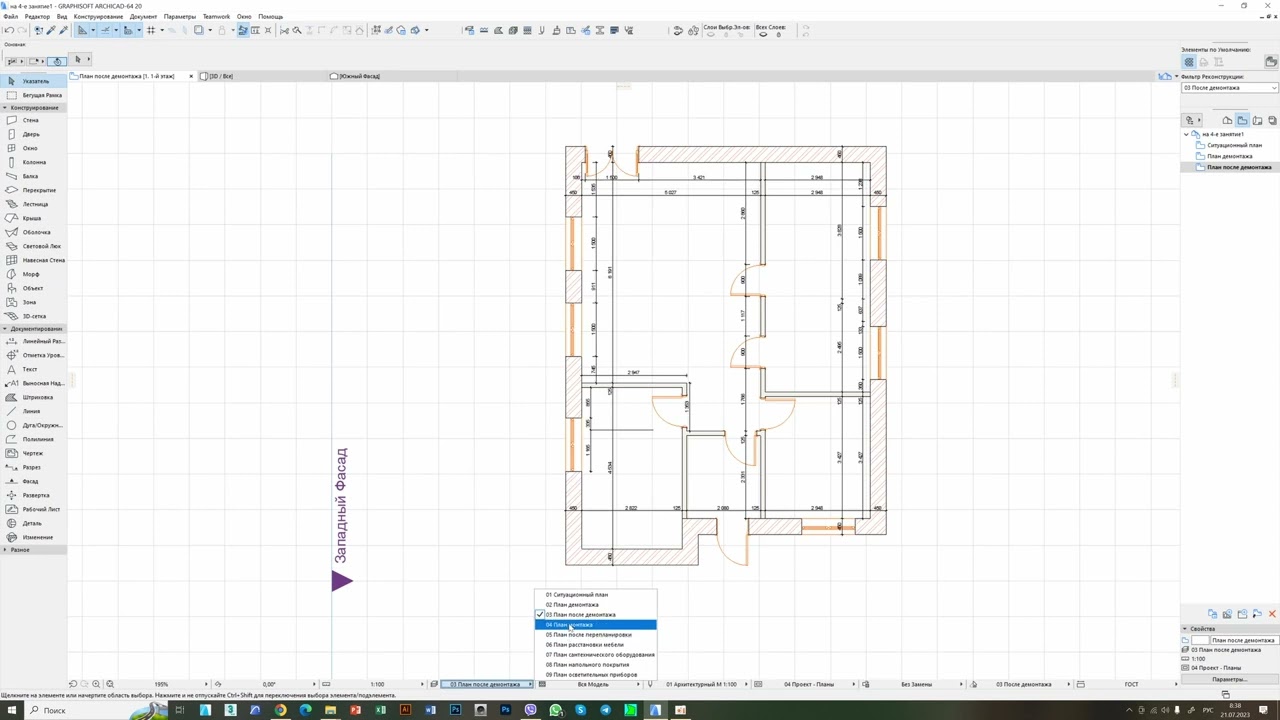This screenshot has height=720, width=1280.
Task: Select the Стена (Wall) tool
Action: [x=30, y=120]
